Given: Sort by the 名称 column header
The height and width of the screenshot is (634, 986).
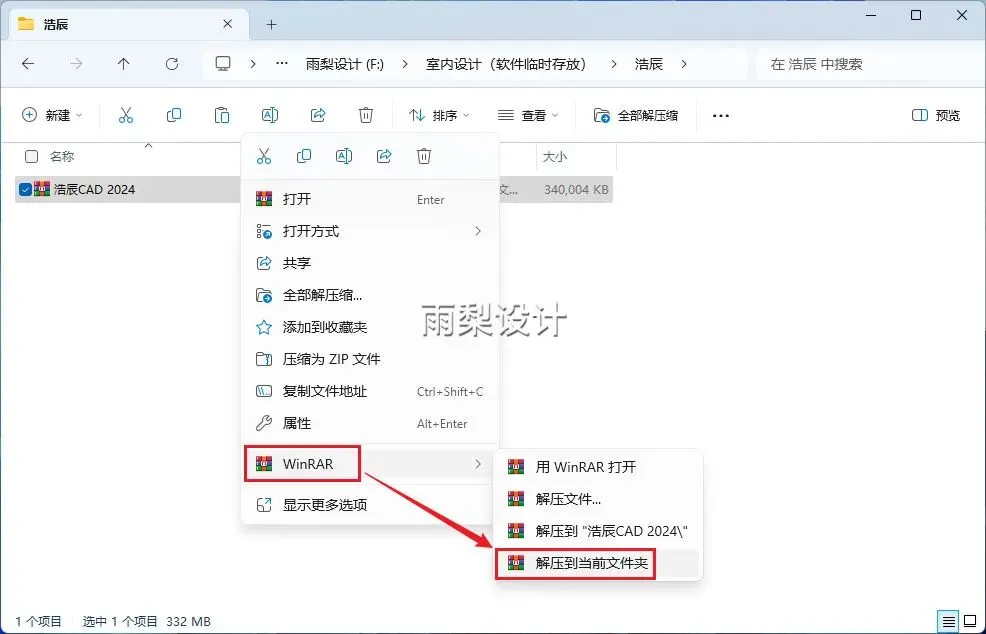Looking at the screenshot, I should click(62, 157).
